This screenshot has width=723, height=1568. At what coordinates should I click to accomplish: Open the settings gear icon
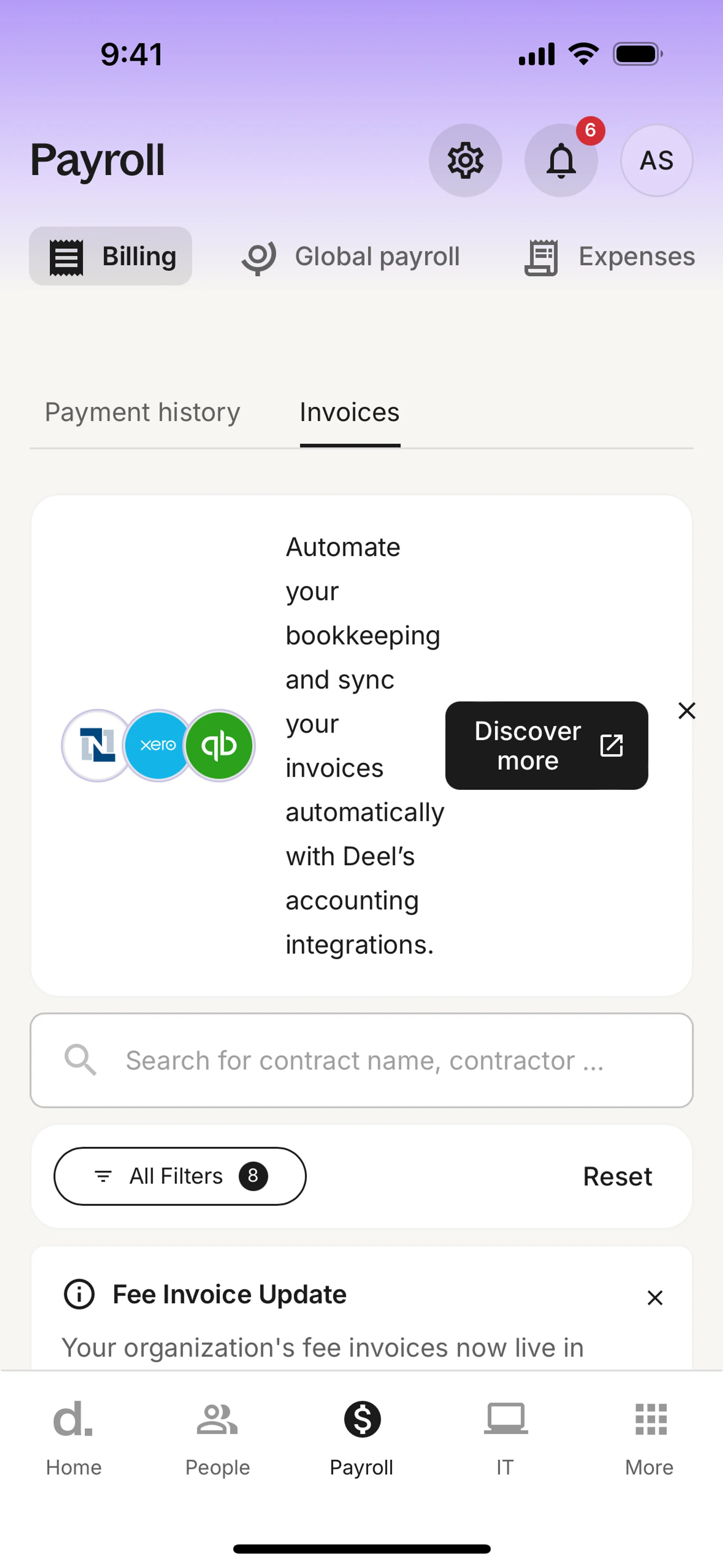465,160
